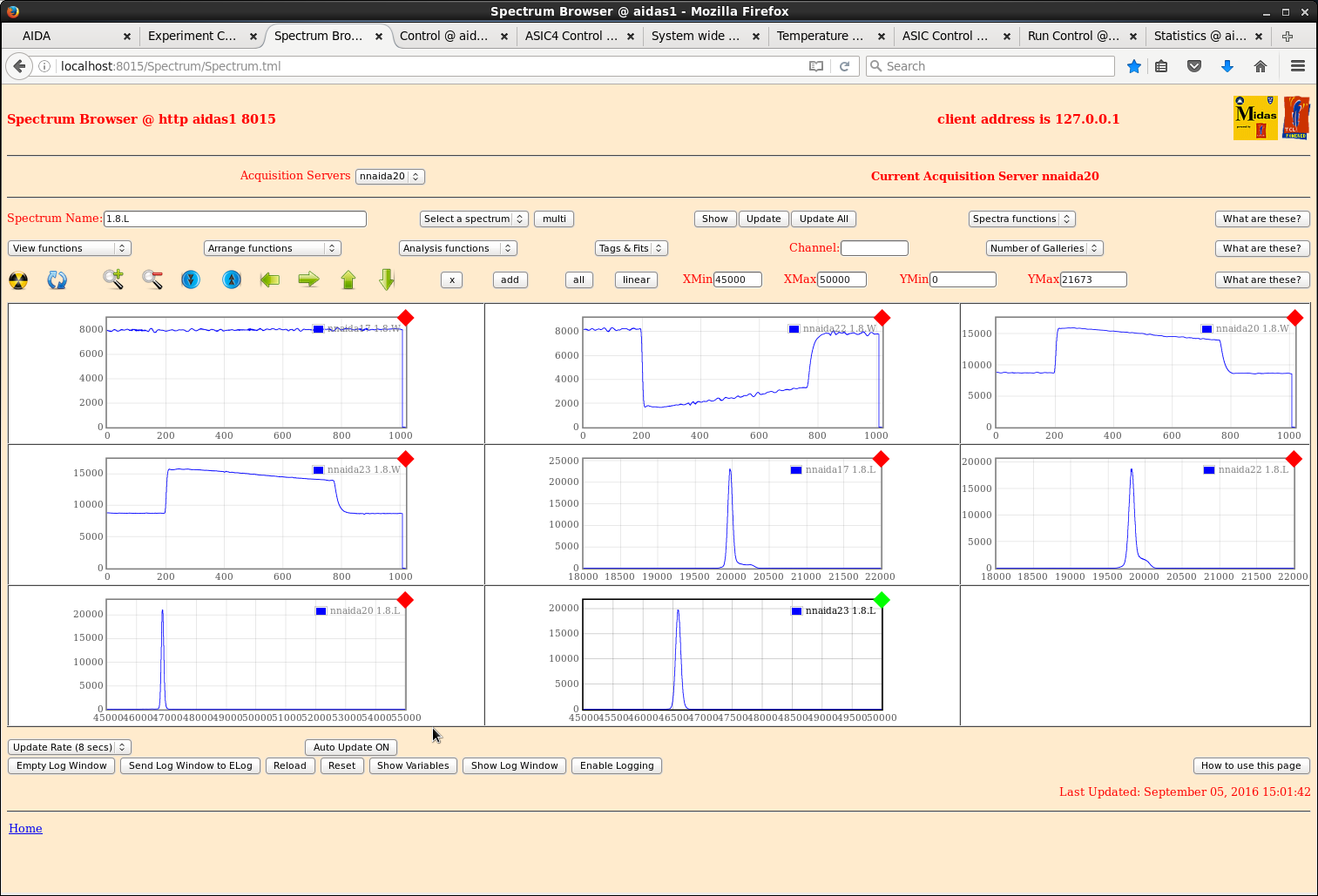Follow the Home link
Image resolution: width=1318 pixels, height=896 pixels.
25,828
